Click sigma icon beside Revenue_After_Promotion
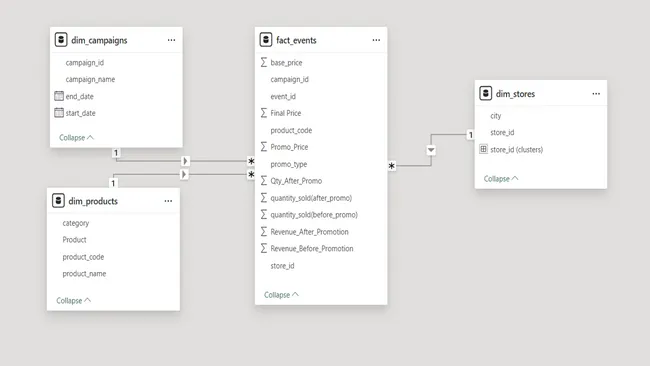Screen dimensions: 650x366 264,231
